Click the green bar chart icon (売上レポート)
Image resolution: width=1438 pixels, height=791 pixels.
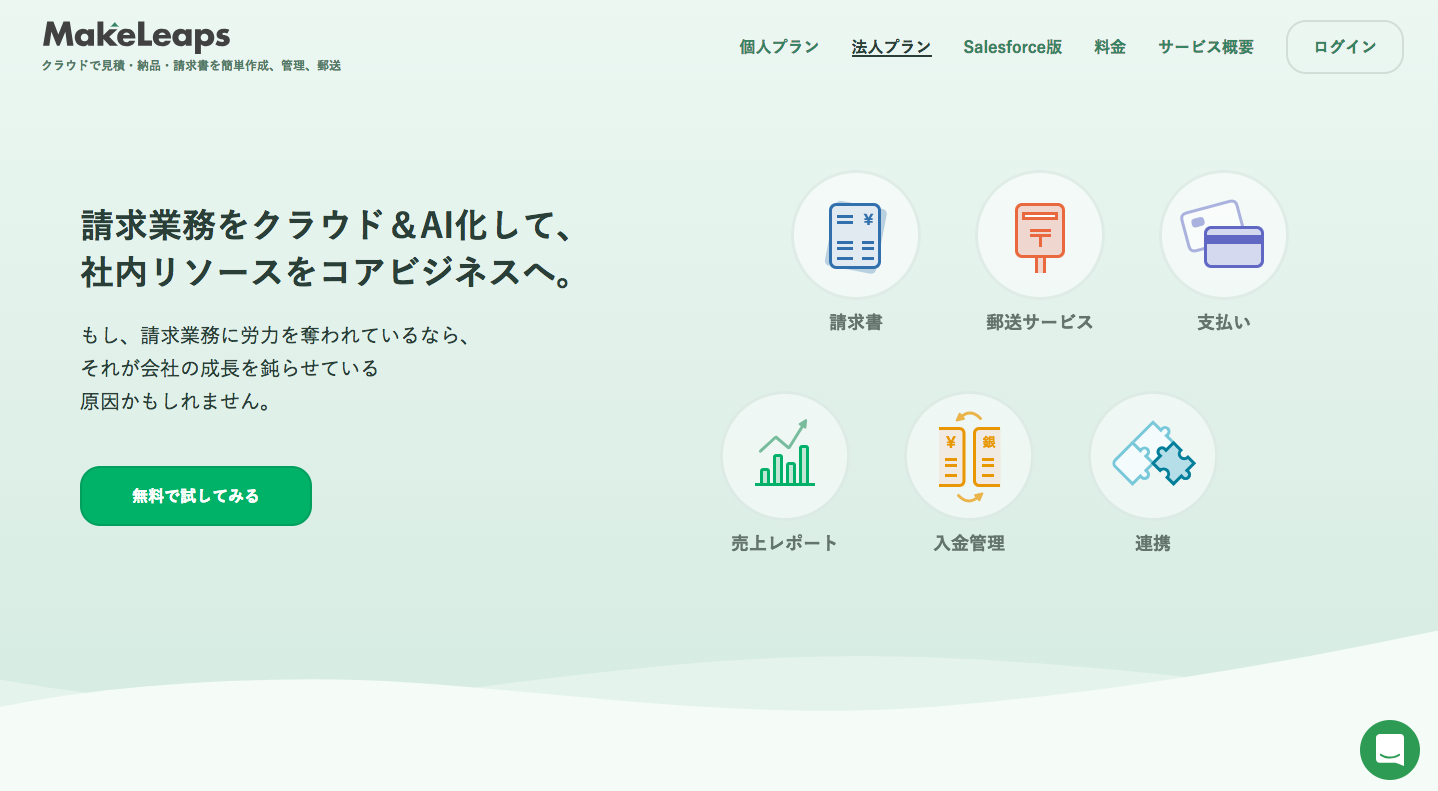[785, 456]
